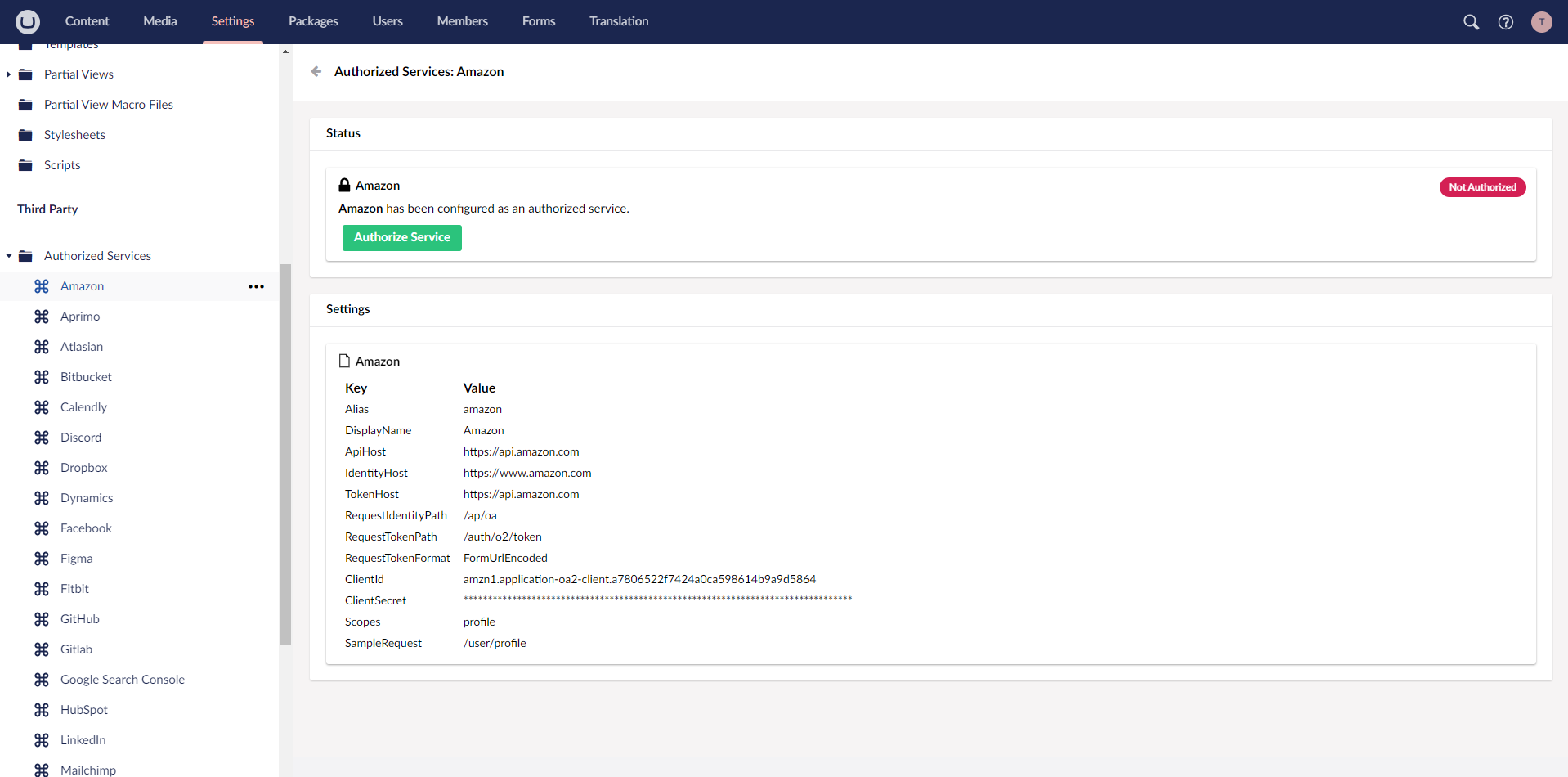Click the sidebar vertical scrollbar thumb
Image resolution: width=1568 pixels, height=777 pixels.
285,454
